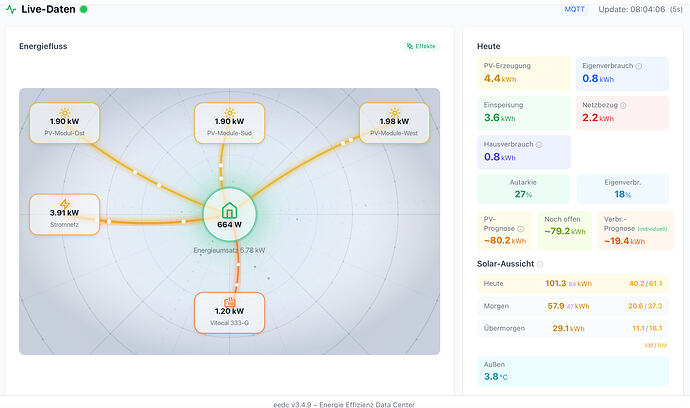Screen dimensions: 690x408
Task: Select the PV-Modul-Ost node card
Action: click(65, 123)
